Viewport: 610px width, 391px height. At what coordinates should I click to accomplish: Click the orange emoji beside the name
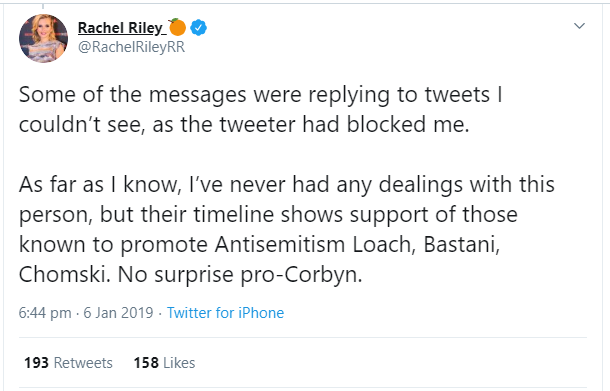[x=177, y=27]
